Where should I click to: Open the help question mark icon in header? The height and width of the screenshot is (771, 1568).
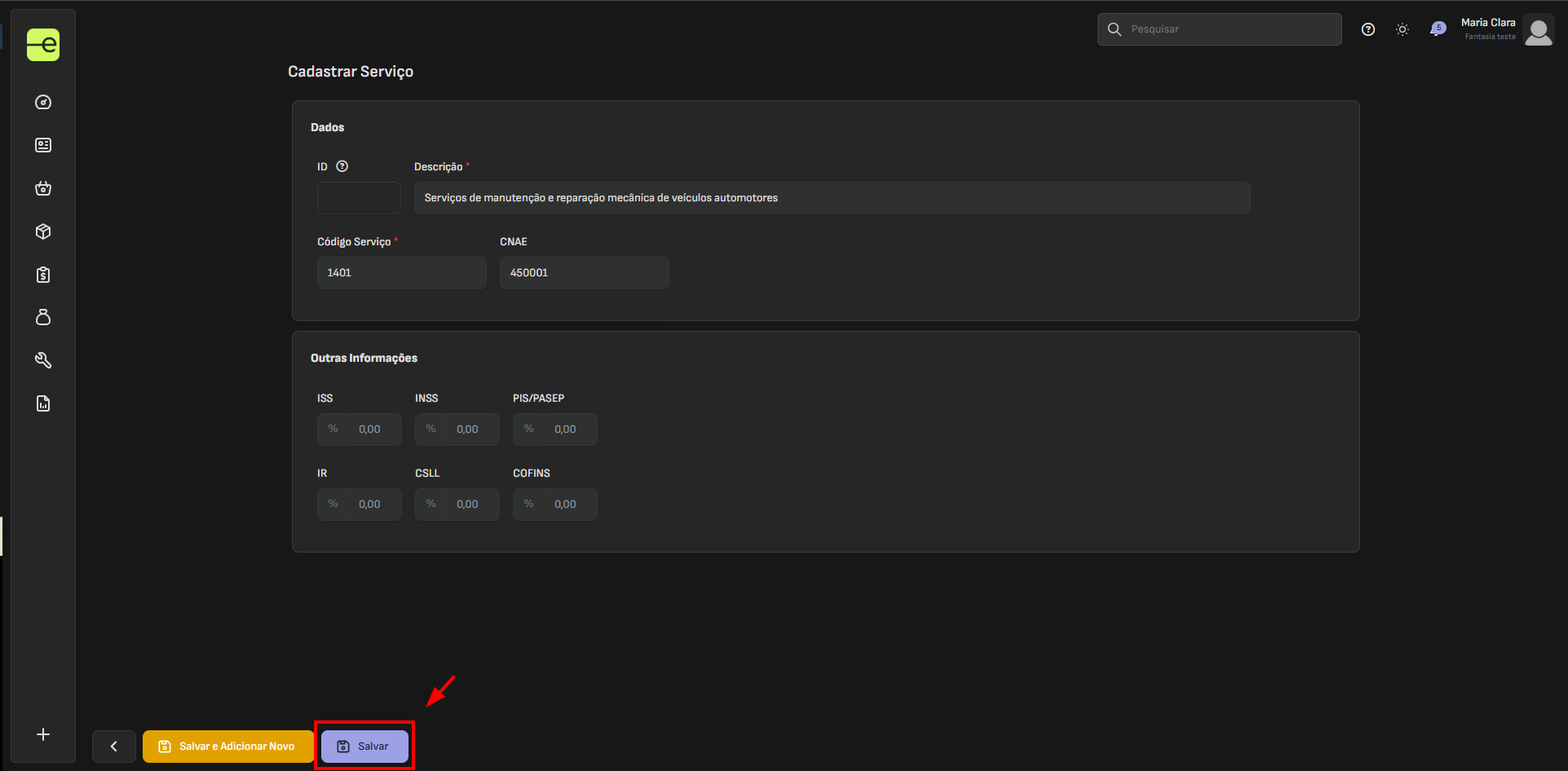(1368, 29)
